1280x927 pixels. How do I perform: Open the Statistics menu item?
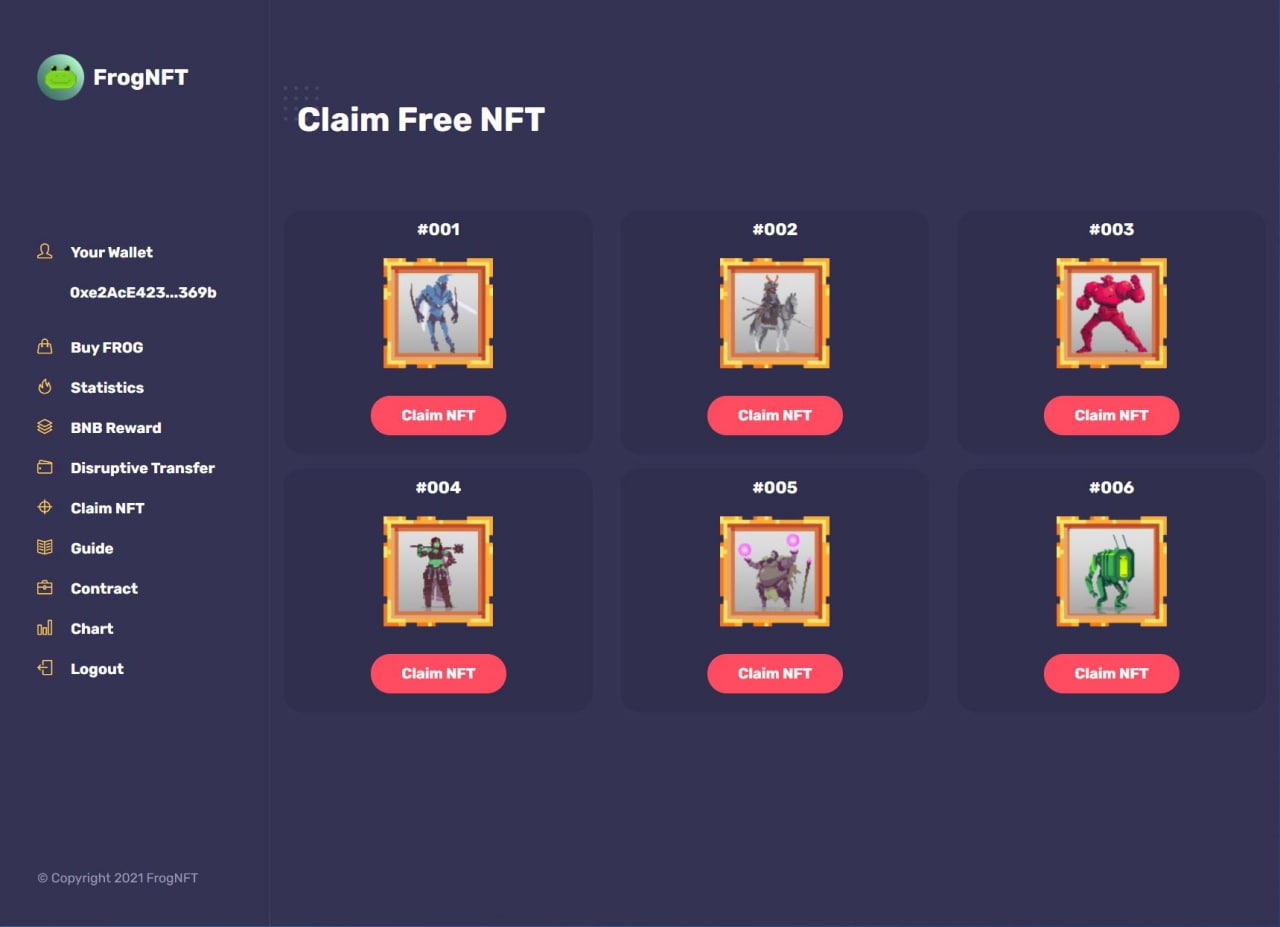click(x=107, y=388)
